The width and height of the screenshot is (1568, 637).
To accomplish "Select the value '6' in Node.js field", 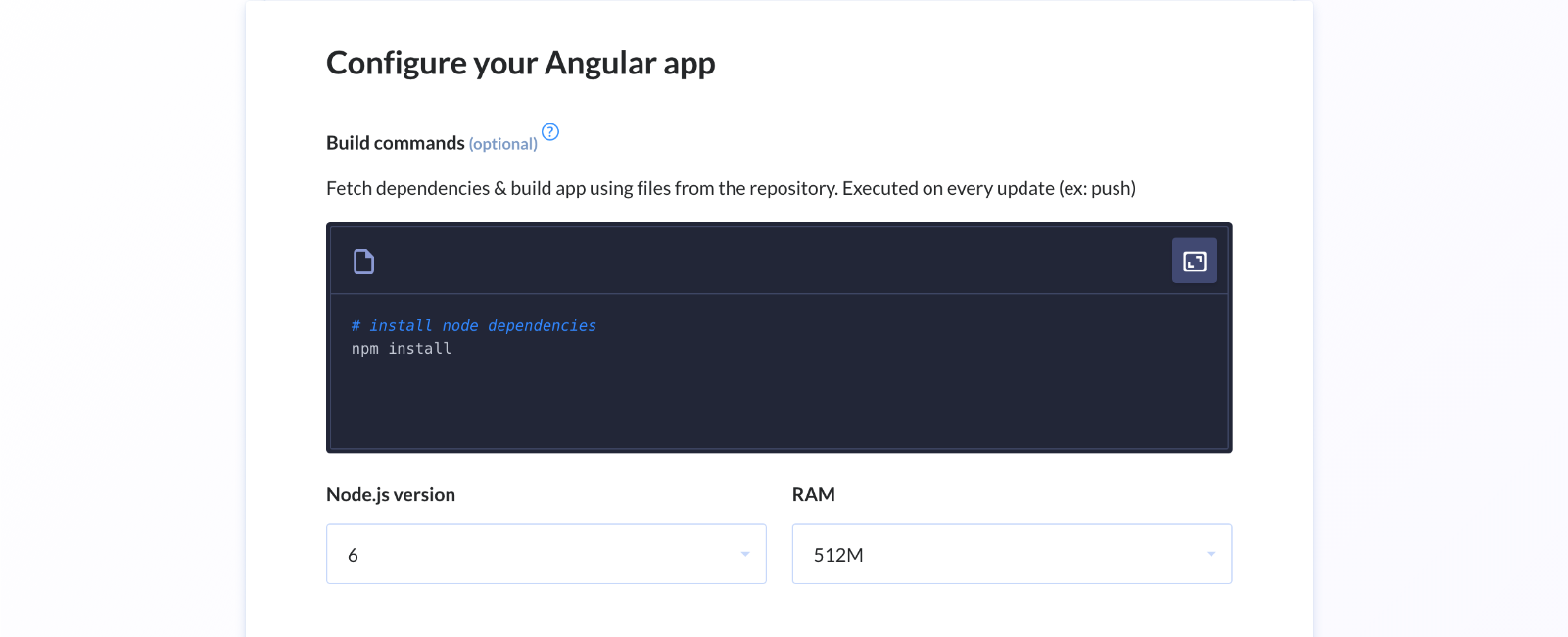I will (x=354, y=555).
